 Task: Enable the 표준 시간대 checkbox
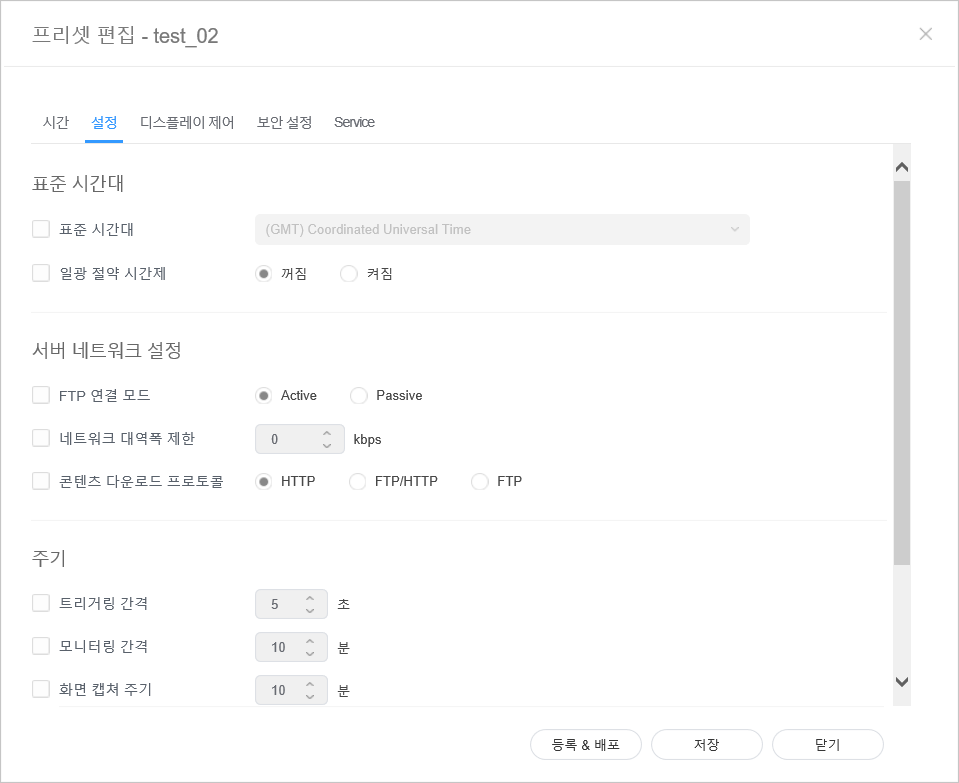[x=41, y=229]
